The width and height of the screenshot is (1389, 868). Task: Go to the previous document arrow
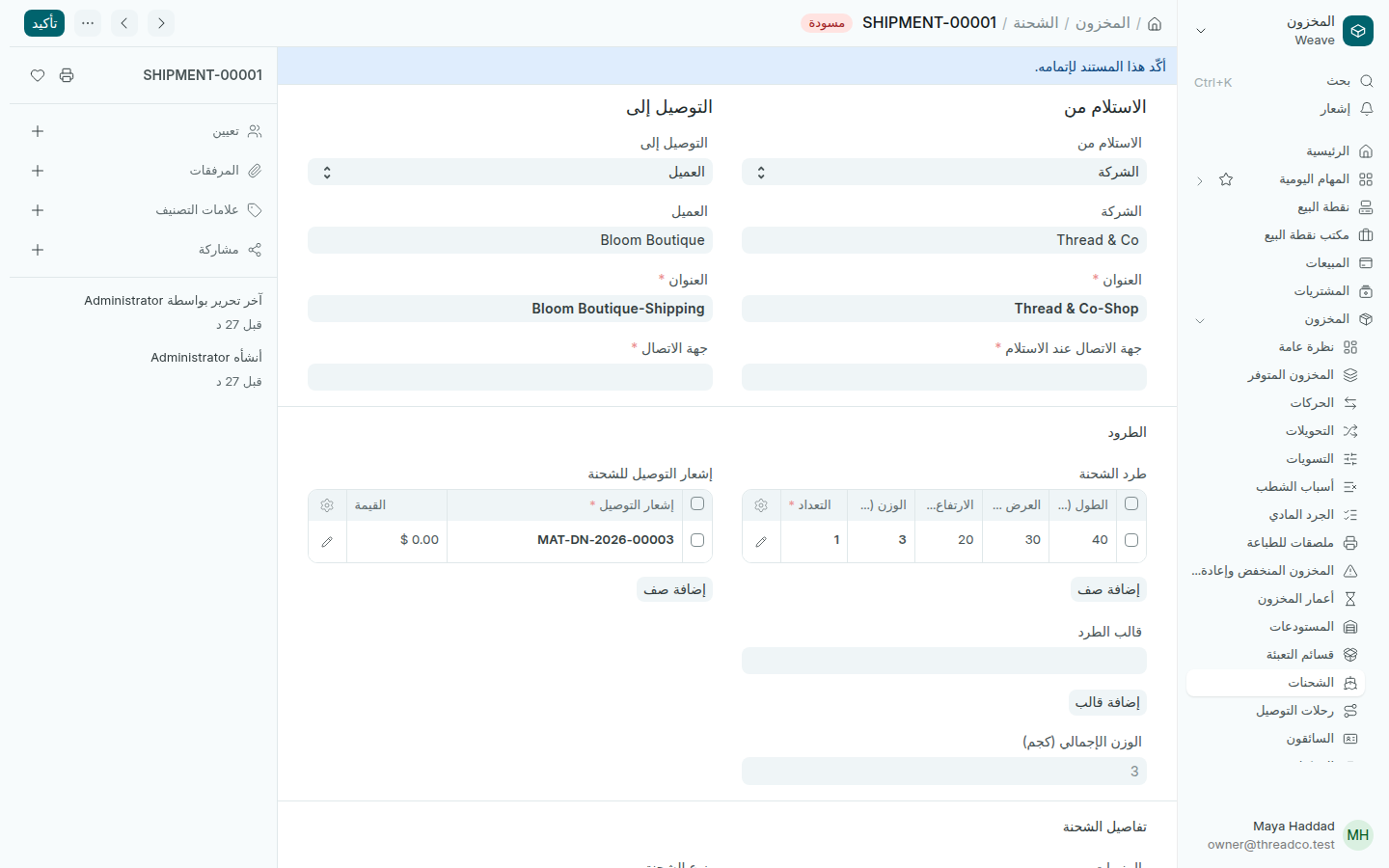coord(123,23)
